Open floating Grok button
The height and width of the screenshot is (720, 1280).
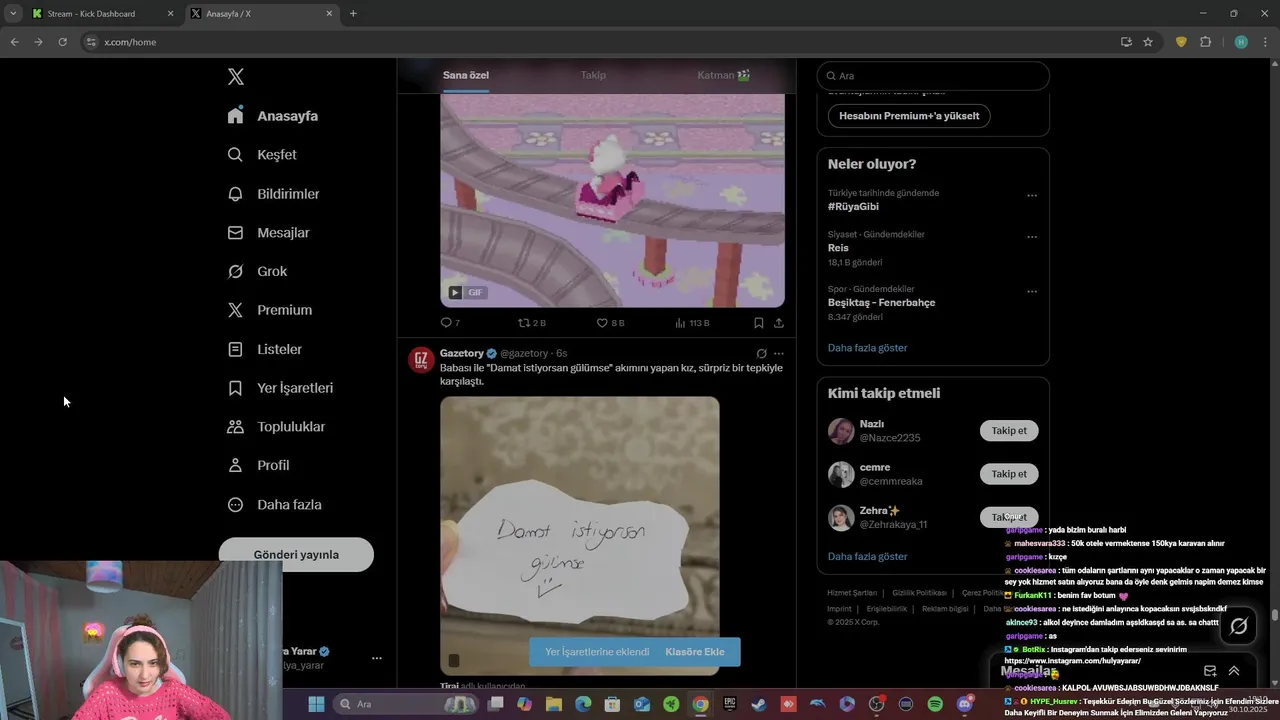tap(1239, 626)
